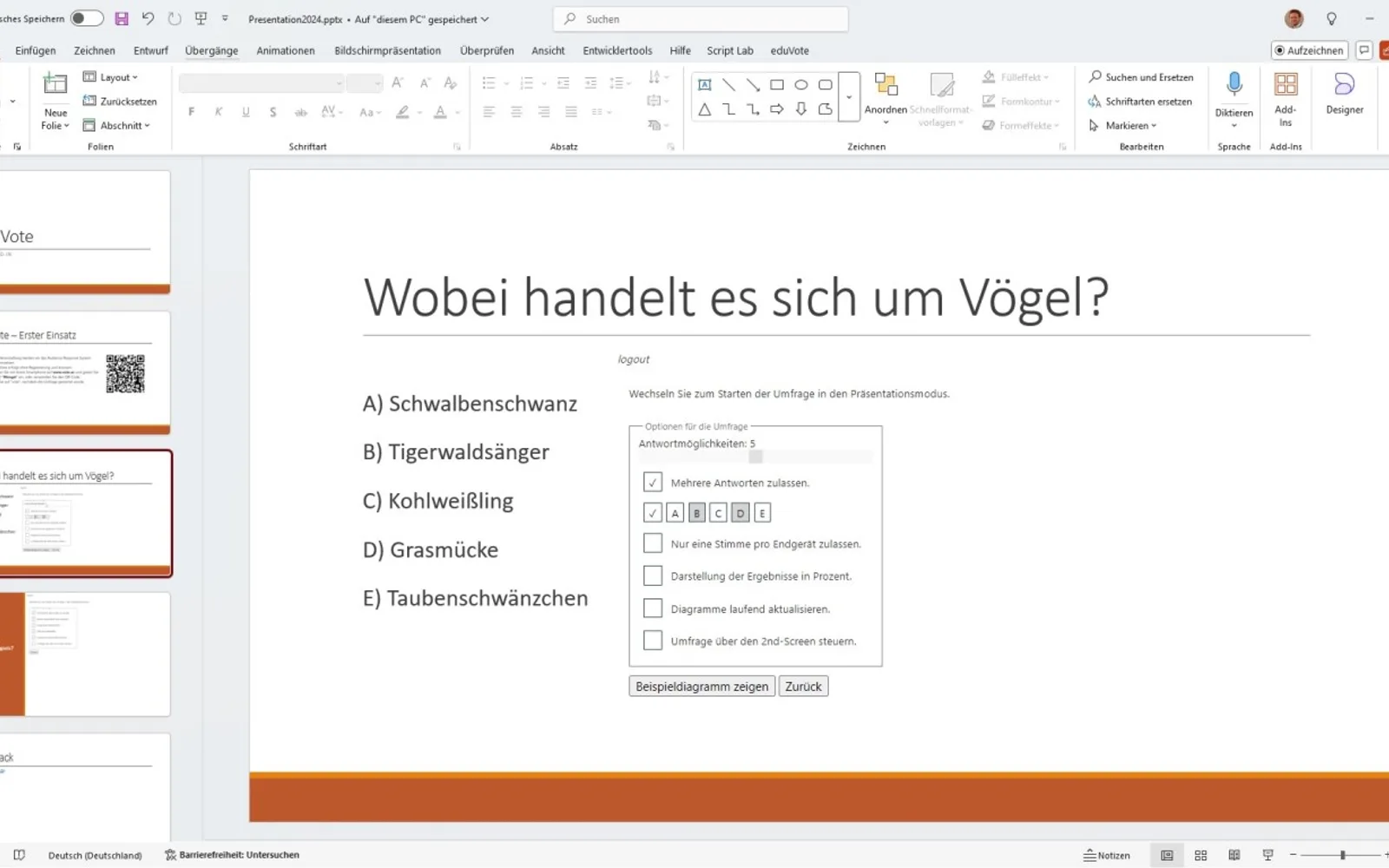Check Diagramme laufend aktualisieren
Viewport: 1389px width, 868px height.
pos(653,608)
